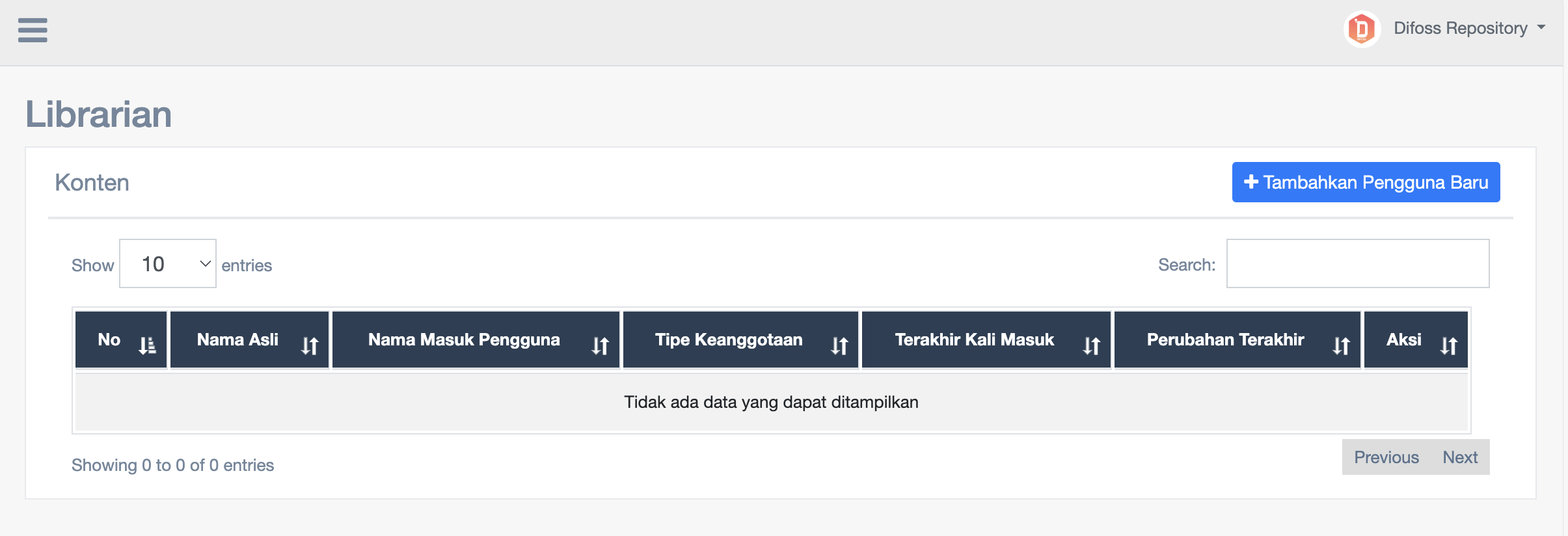Go to the Previous page
1568x536 pixels.
pyautogui.click(x=1386, y=457)
